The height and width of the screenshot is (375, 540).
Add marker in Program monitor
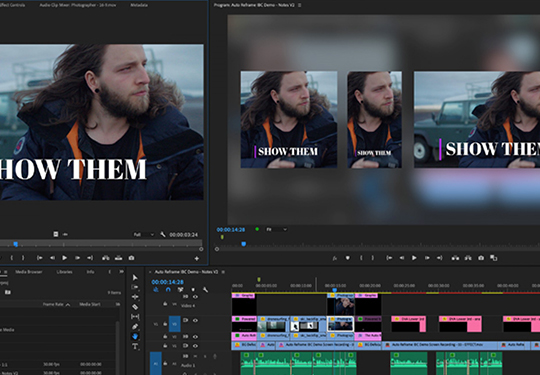point(347,258)
